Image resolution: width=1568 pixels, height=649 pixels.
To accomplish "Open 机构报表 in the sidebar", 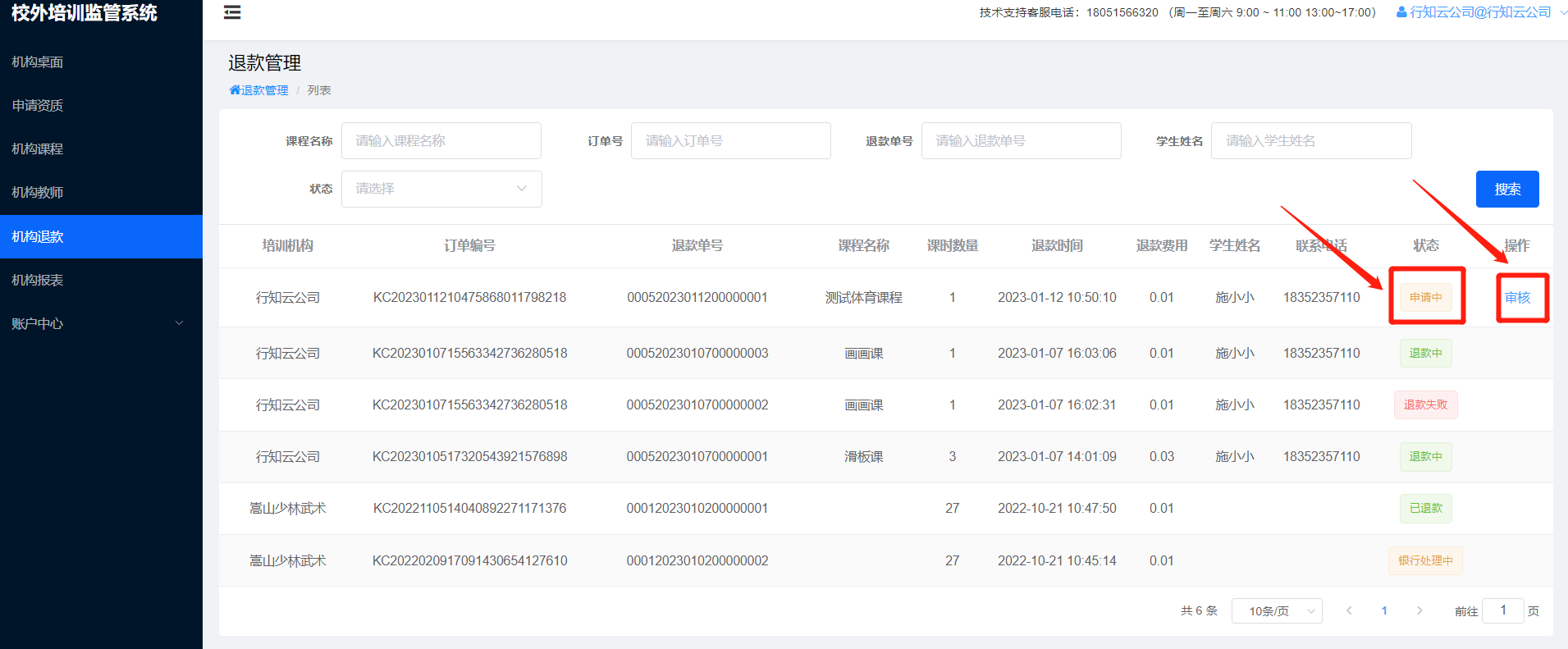I will click(x=38, y=280).
